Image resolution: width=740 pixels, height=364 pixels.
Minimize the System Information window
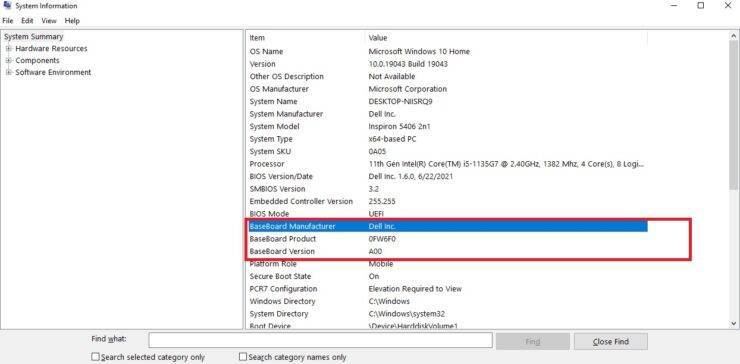(674, 6)
